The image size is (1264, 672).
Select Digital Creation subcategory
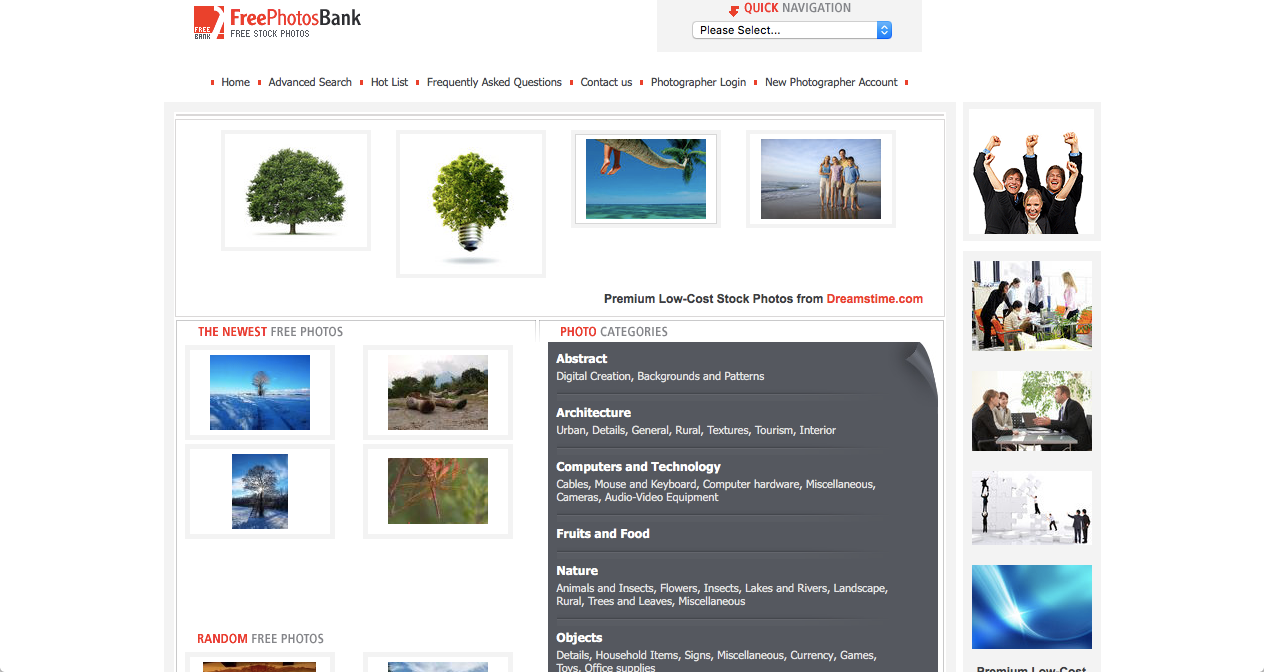tap(593, 376)
